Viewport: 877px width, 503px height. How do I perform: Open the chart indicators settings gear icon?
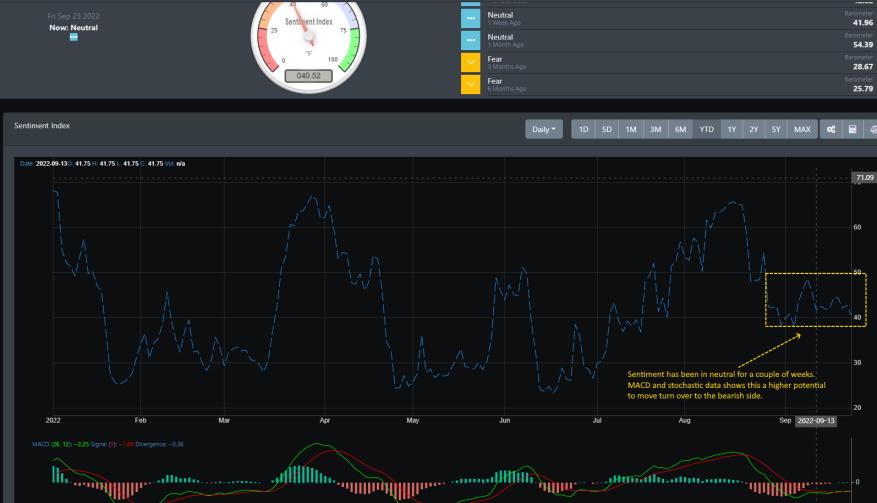click(830, 129)
